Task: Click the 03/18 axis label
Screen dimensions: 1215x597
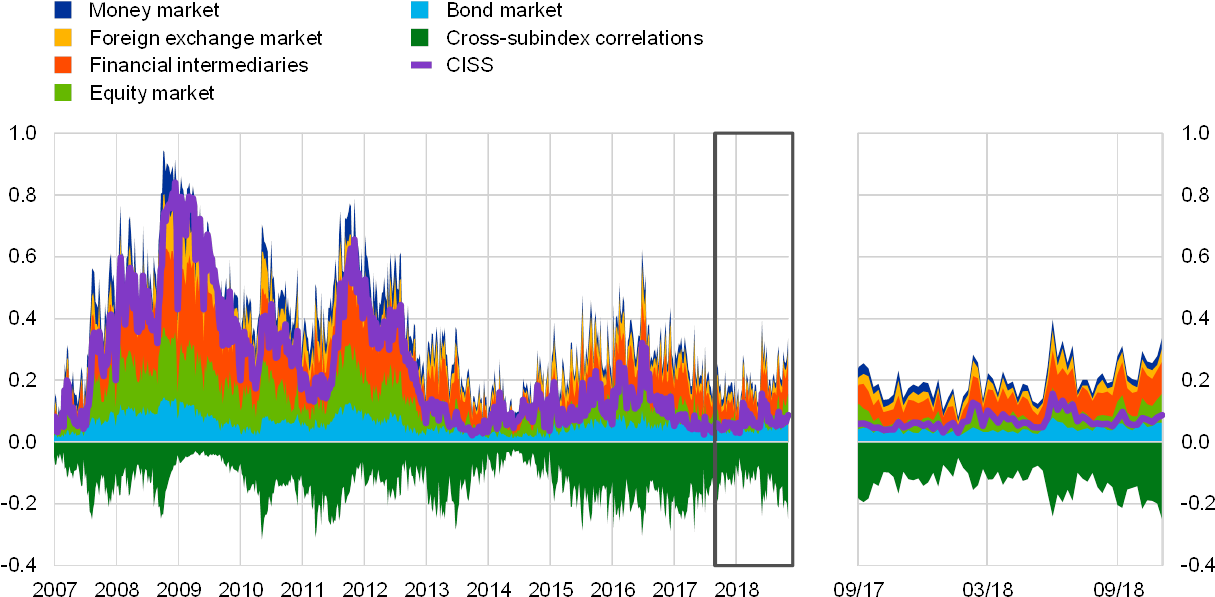Action: [990, 589]
